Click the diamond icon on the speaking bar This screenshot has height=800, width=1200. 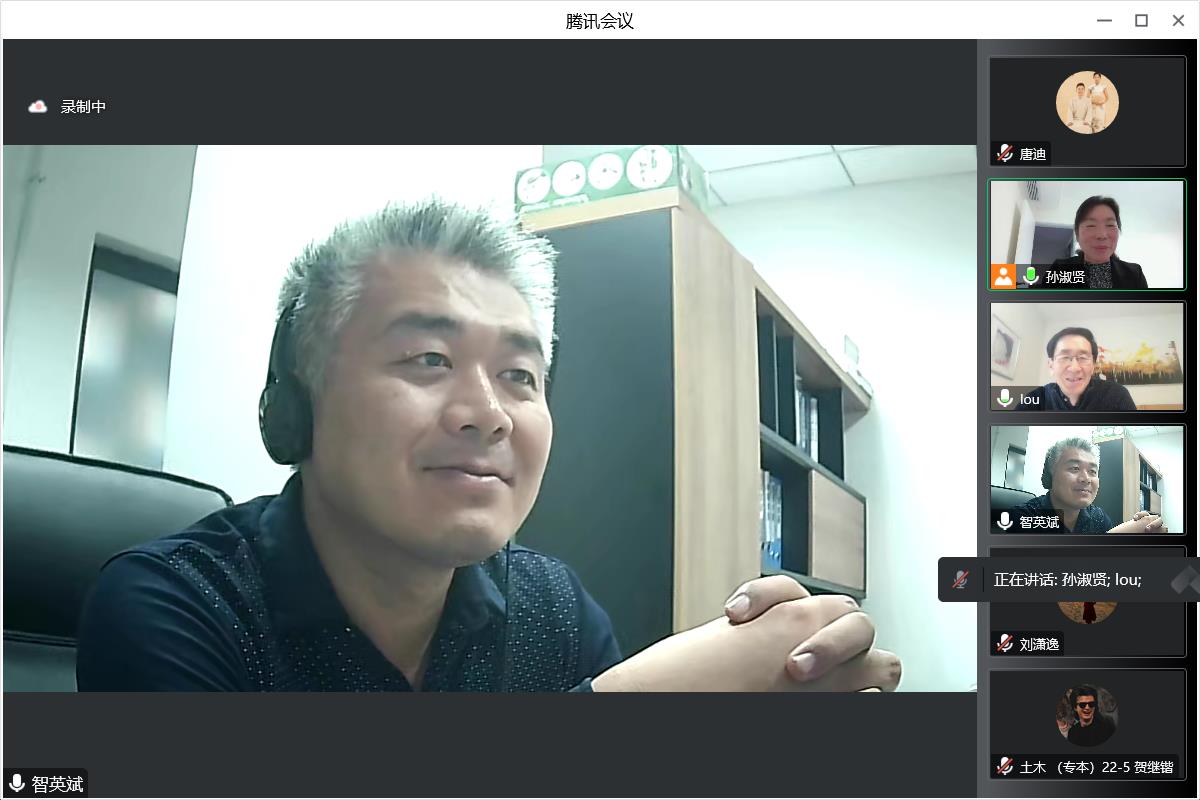coord(1185,580)
